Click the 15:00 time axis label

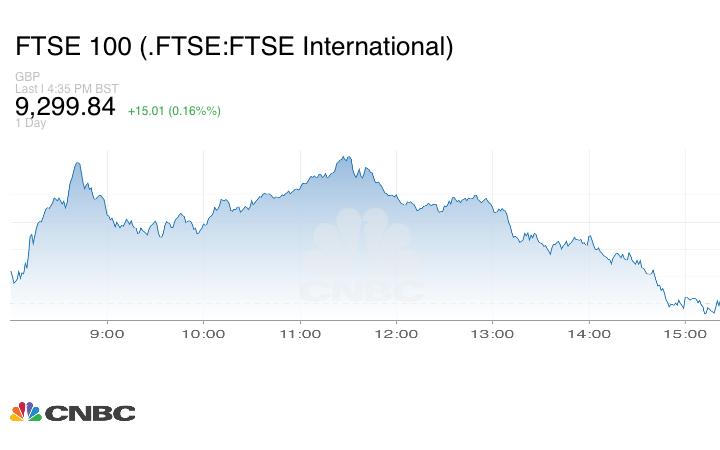coord(685,333)
